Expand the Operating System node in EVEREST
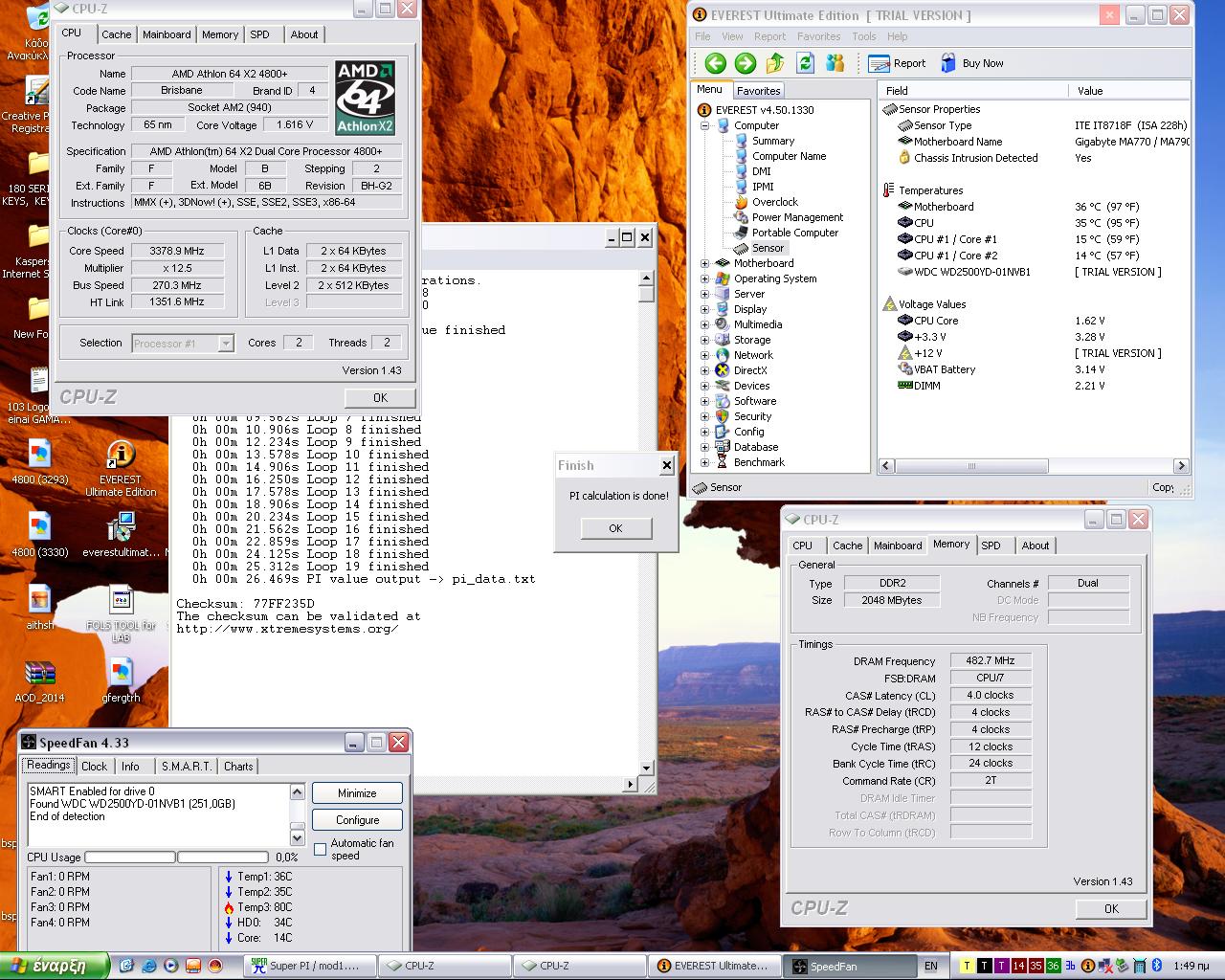Image resolution: width=1225 pixels, height=980 pixels. point(705,278)
